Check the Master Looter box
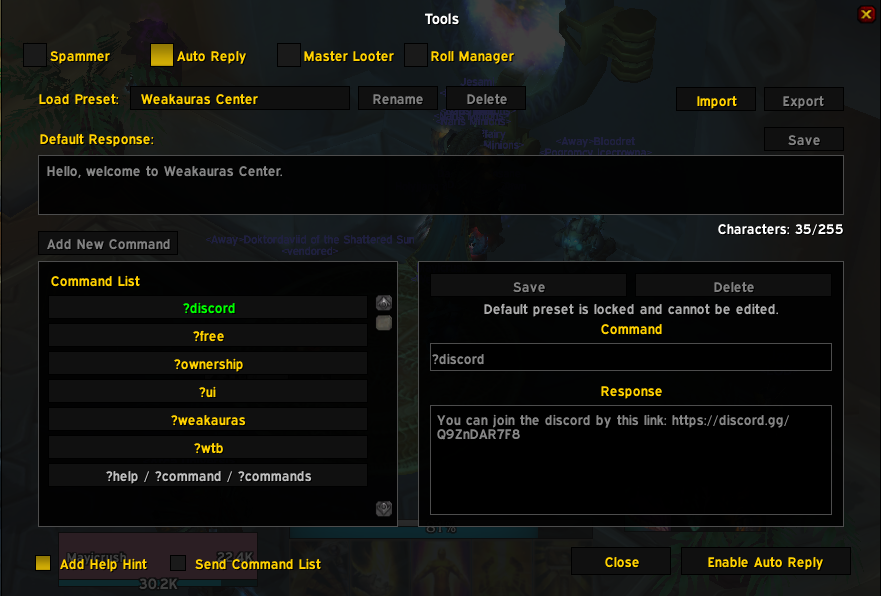Viewport: 881px width, 596px height. (x=289, y=56)
